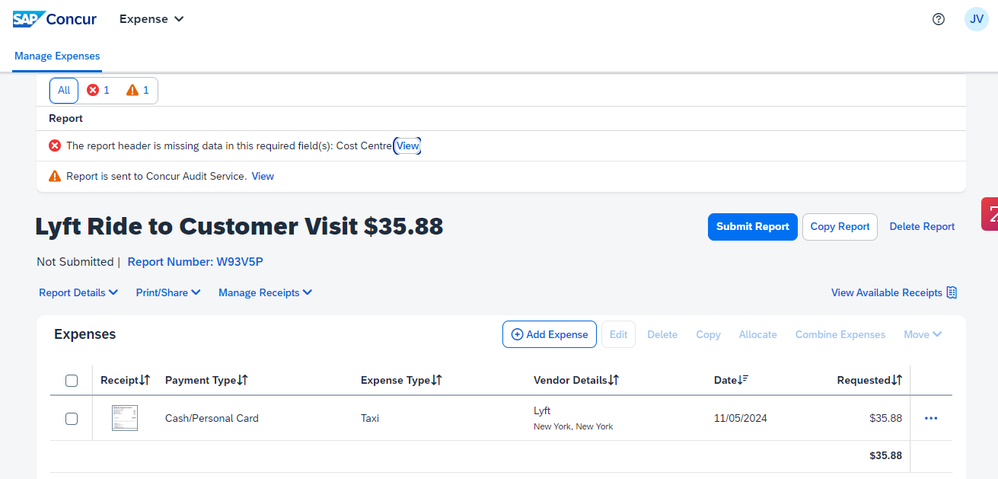This screenshot has width=998, height=479.
Task: Click the New York, New York vendor location
Action: click(x=573, y=427)
